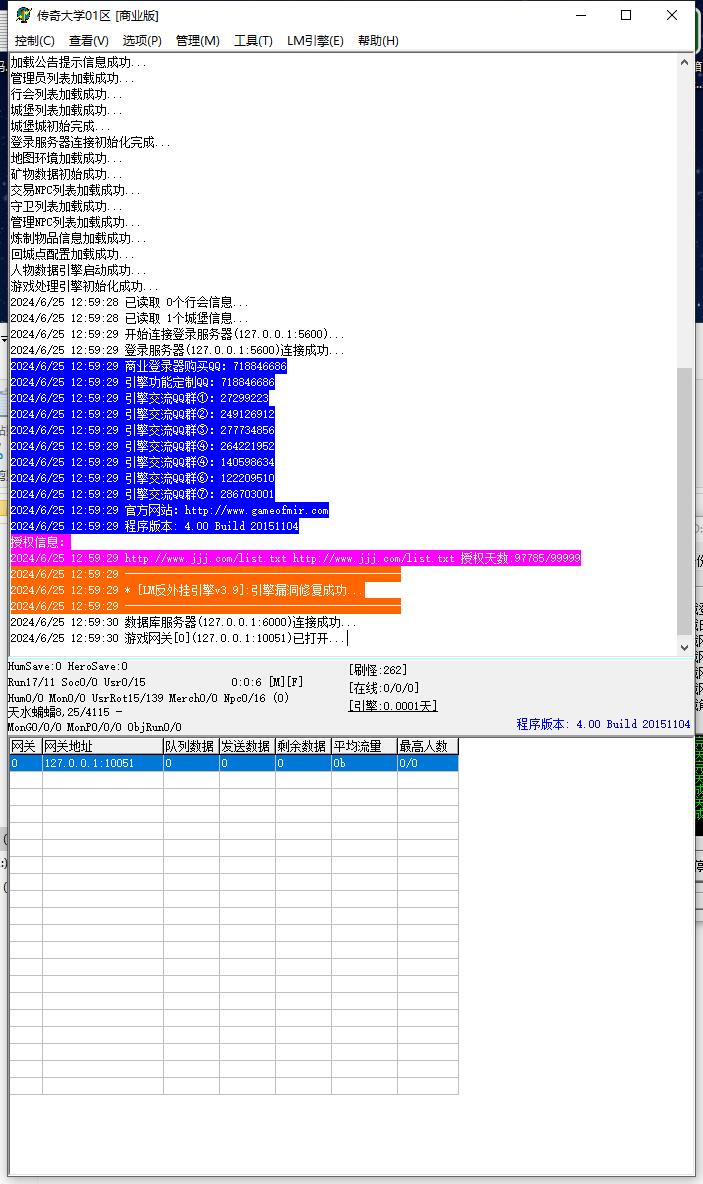Click the 天水蝙蝠8,25/4115 status text
The width and height of the screenshot is (703, 1184).
coord(65,712)
